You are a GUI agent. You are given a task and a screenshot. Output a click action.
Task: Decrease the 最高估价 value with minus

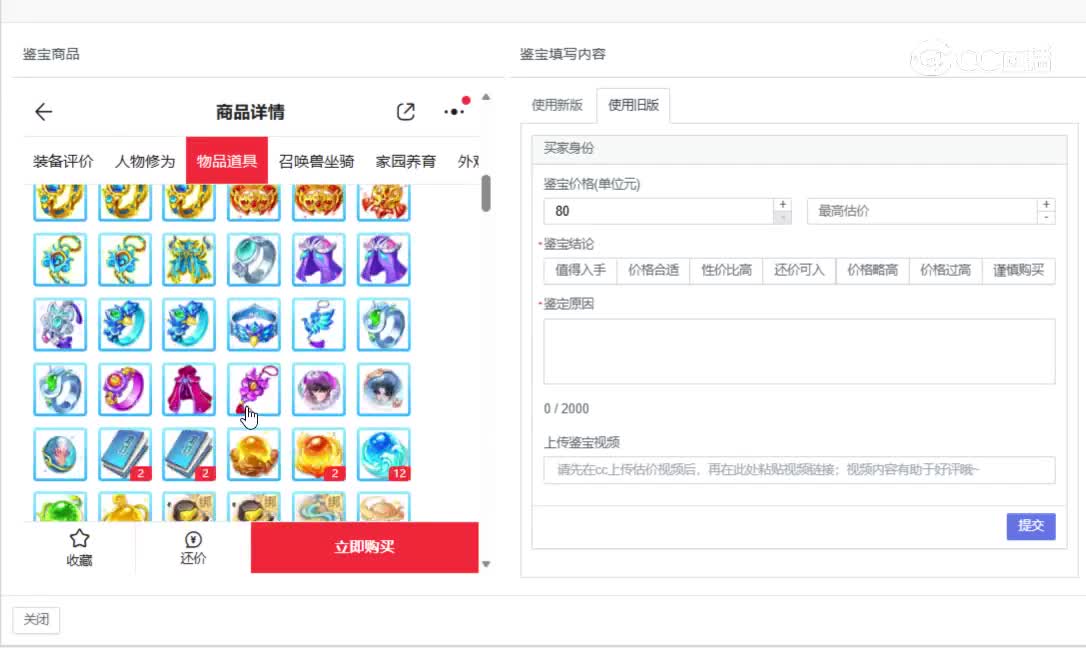(x=1047, y=218)
